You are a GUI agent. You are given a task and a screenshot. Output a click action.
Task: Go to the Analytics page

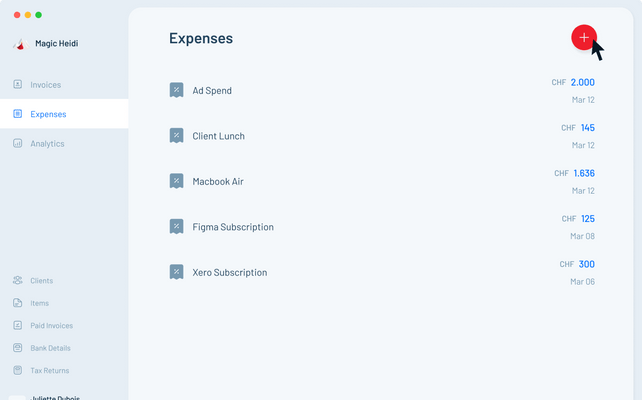pos(47,144)
